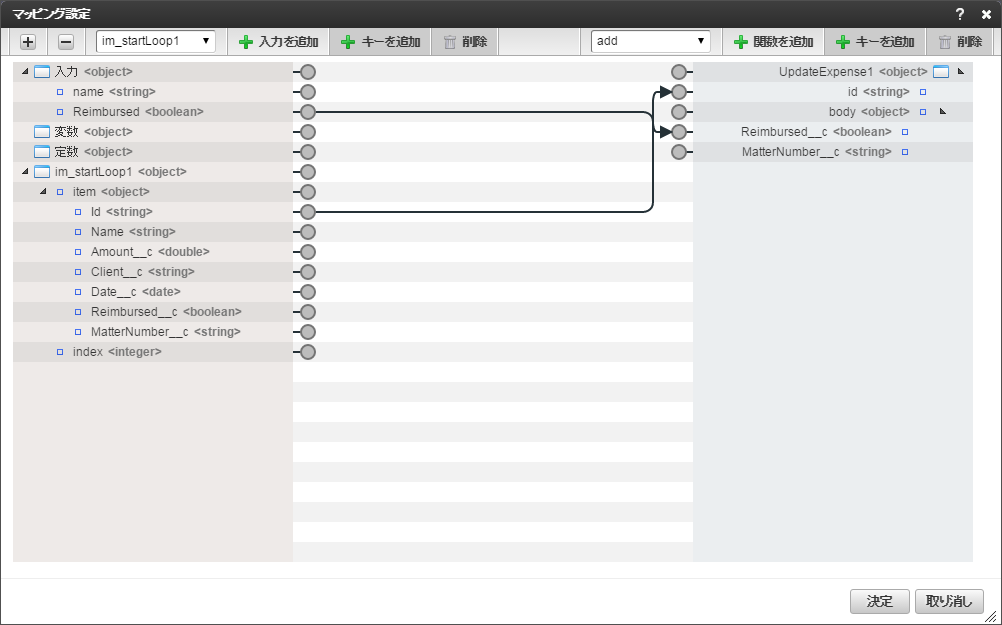The width and height of the screenshot is (1002, 625).
Task: Collapse the 入力 object node
Action: point(25,72)
